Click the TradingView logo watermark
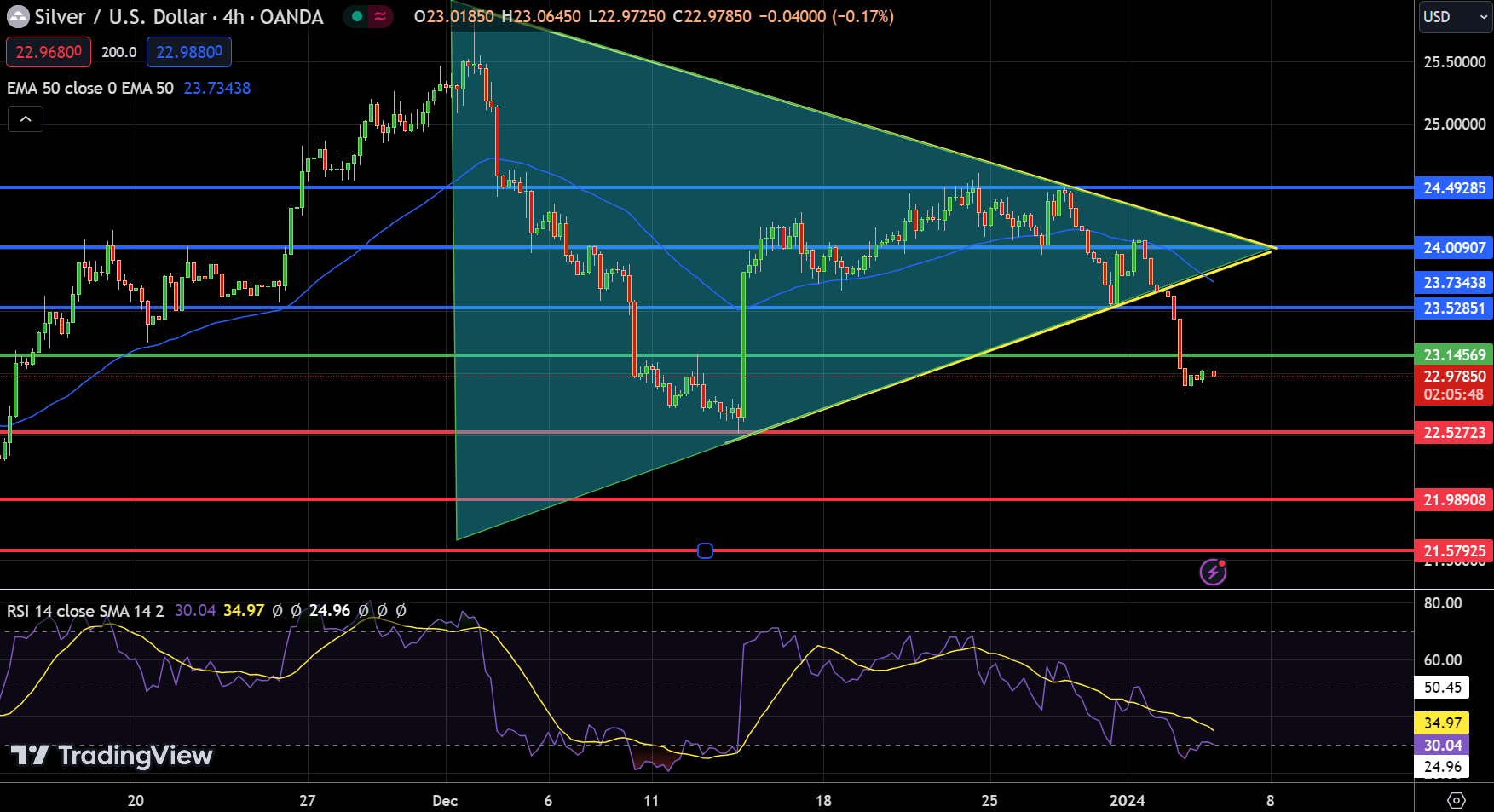The height and width of the screenshot is (812, 1494). [x=112, y=755]
